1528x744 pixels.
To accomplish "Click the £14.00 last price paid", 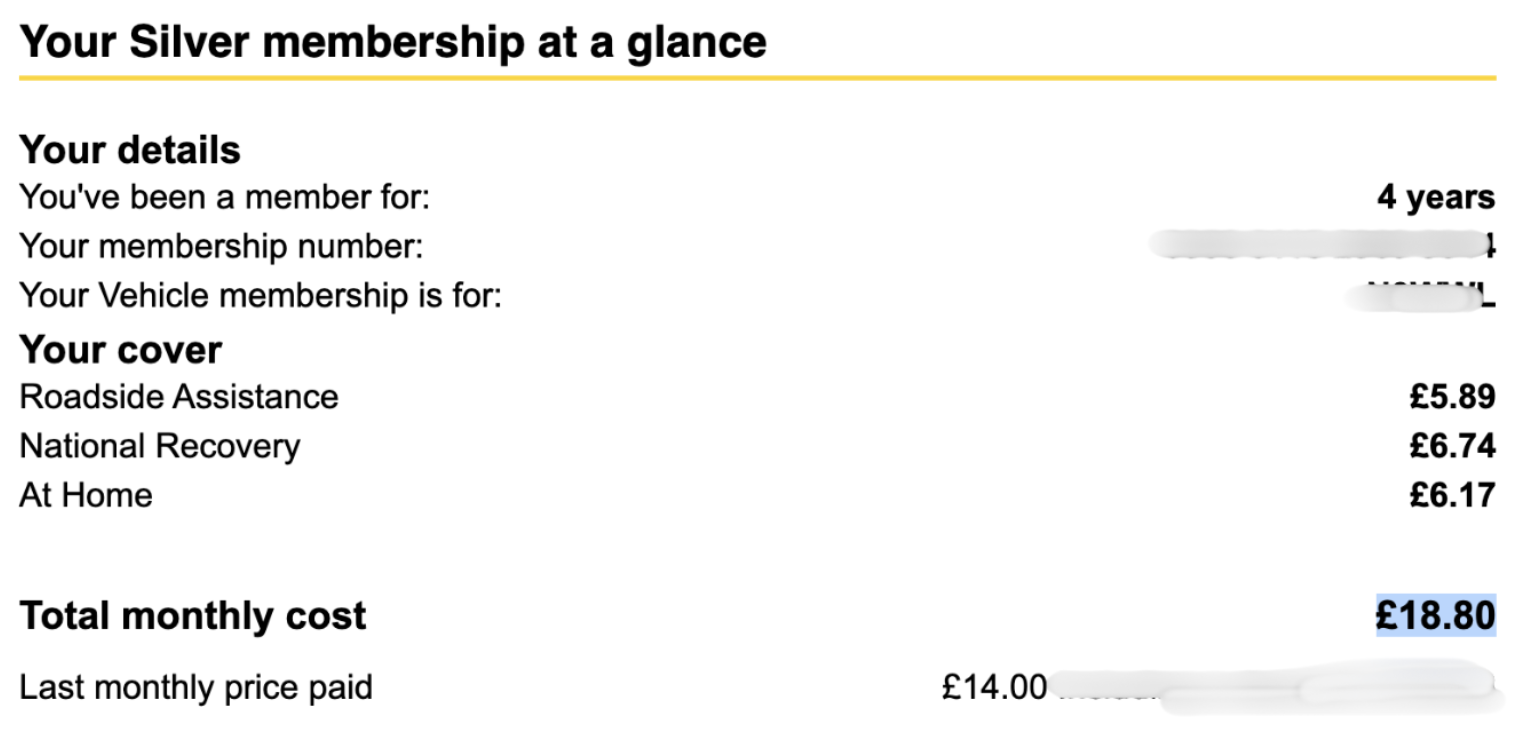I will [x=994, y=688].
